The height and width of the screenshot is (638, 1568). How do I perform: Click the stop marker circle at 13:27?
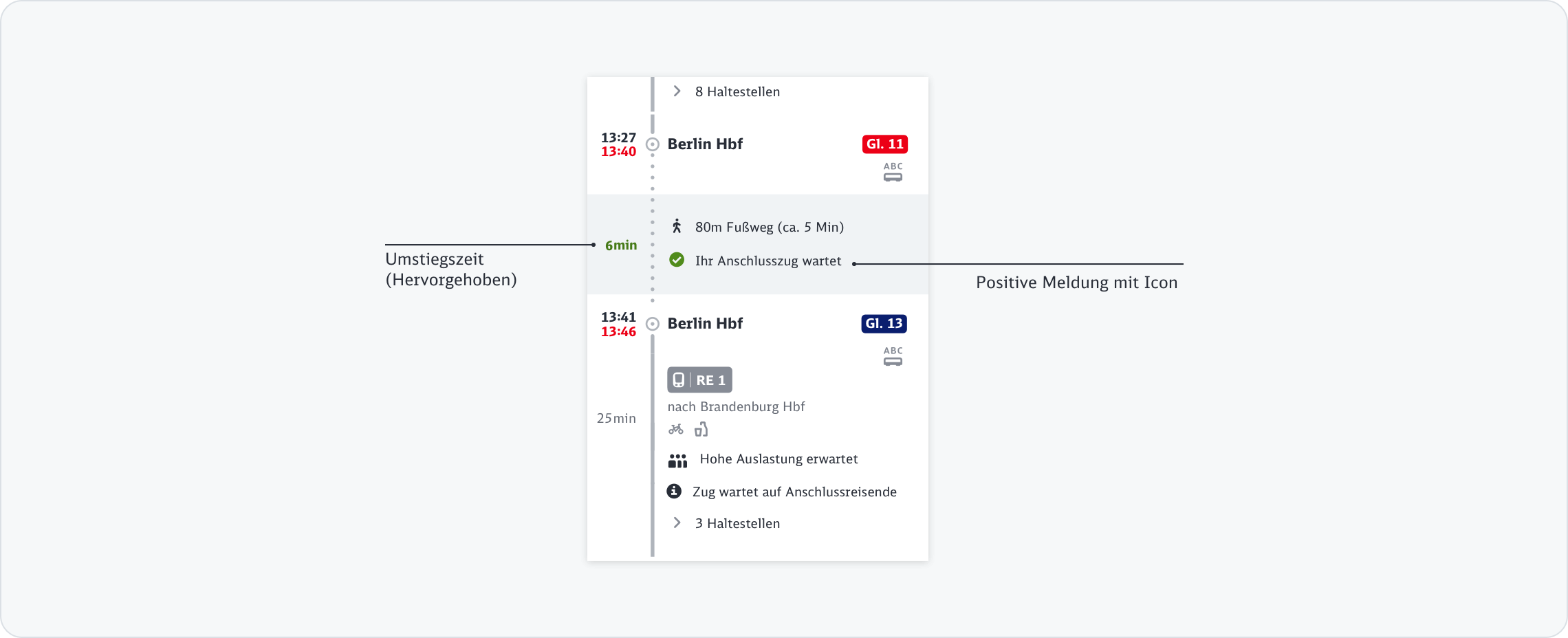(x=653, y=144)
